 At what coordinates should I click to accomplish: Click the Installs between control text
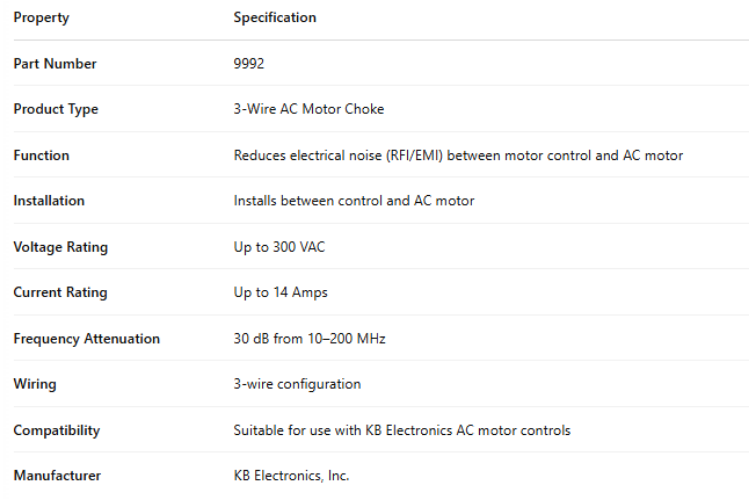click(x=354, y=201)
